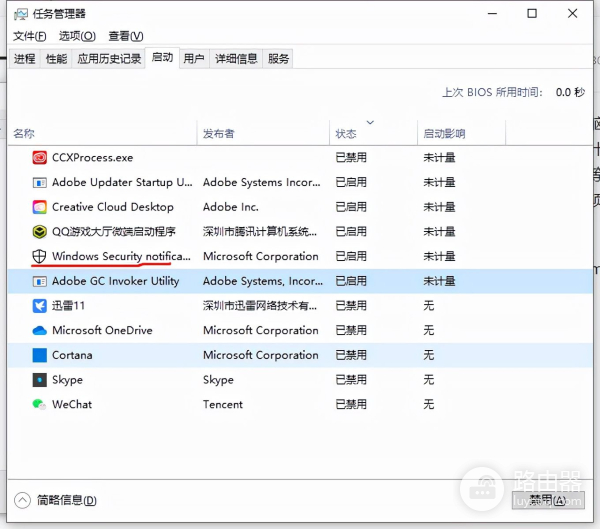The height and width of the screenshot is (529, 600).
Task: Open the 查看(V) menu
Action: click(x=124, y=36)
